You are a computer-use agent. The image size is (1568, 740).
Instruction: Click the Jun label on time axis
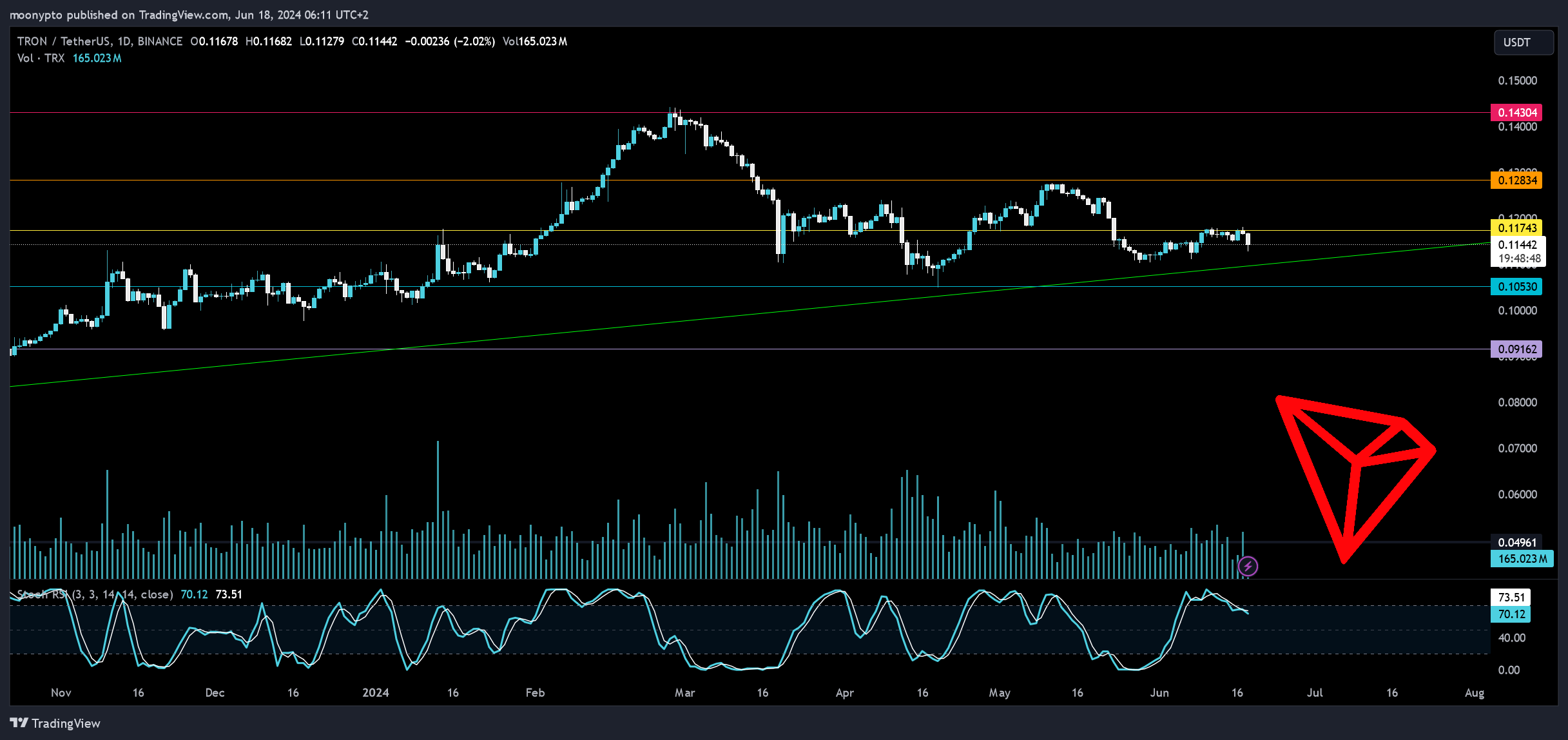pyautogui.click(x=1159, y=692)
